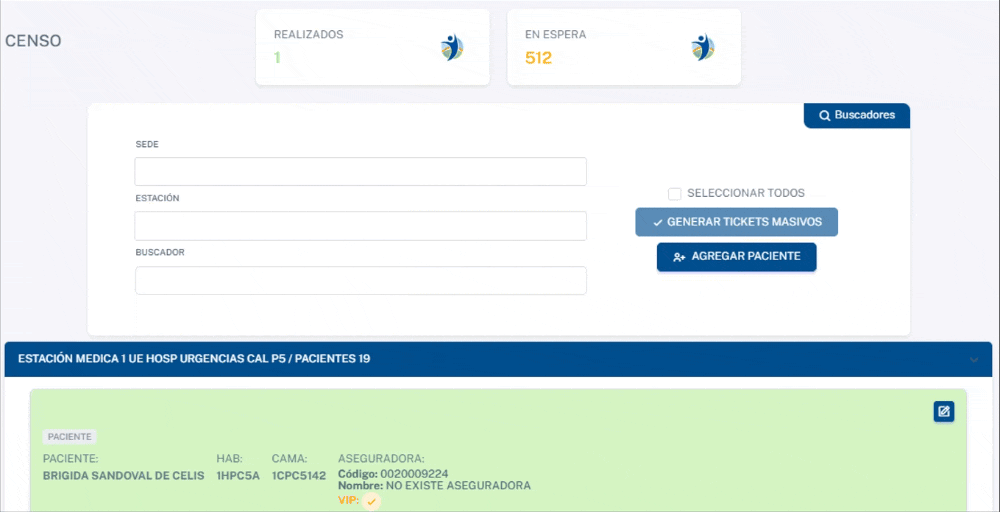Click patient name Brigida Sandoval de Celis
Viewport: 1000px width, 512px height.
(124, 476)
